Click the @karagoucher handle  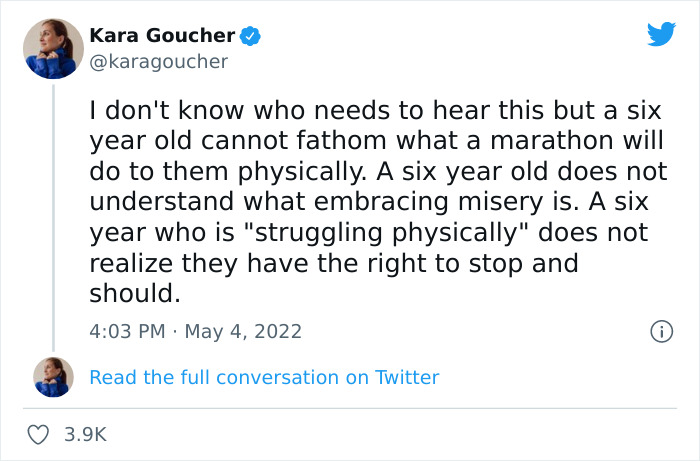pyautogui.click(x=158, y=62)
